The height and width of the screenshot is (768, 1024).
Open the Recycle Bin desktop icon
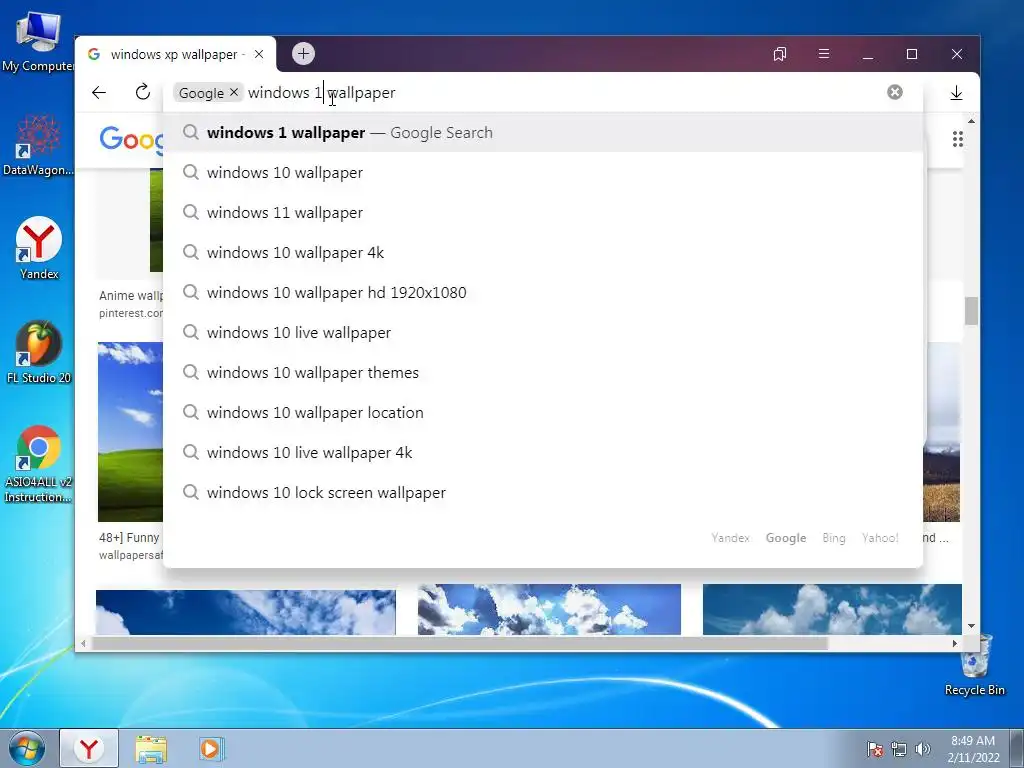974,665
